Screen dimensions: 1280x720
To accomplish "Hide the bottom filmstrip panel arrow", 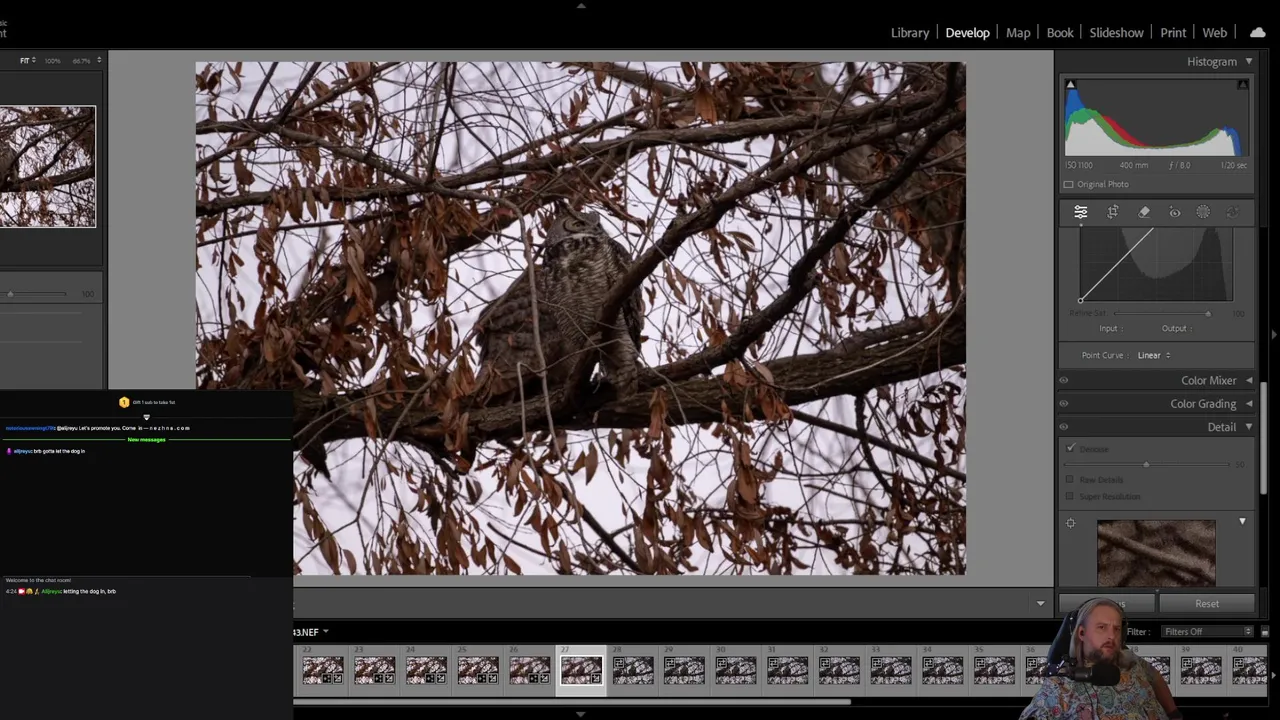I will [581, 714].
